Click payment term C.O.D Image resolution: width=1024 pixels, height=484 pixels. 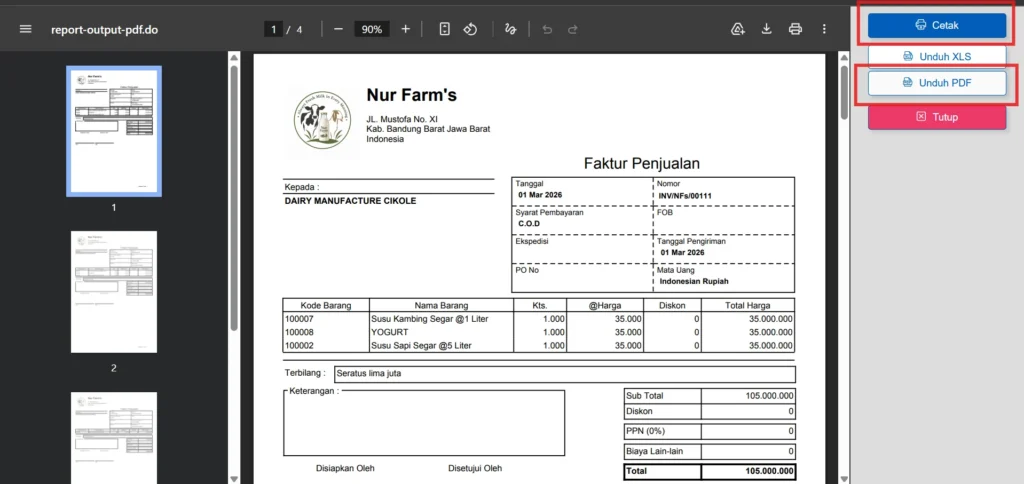click(x=530, y=223)
